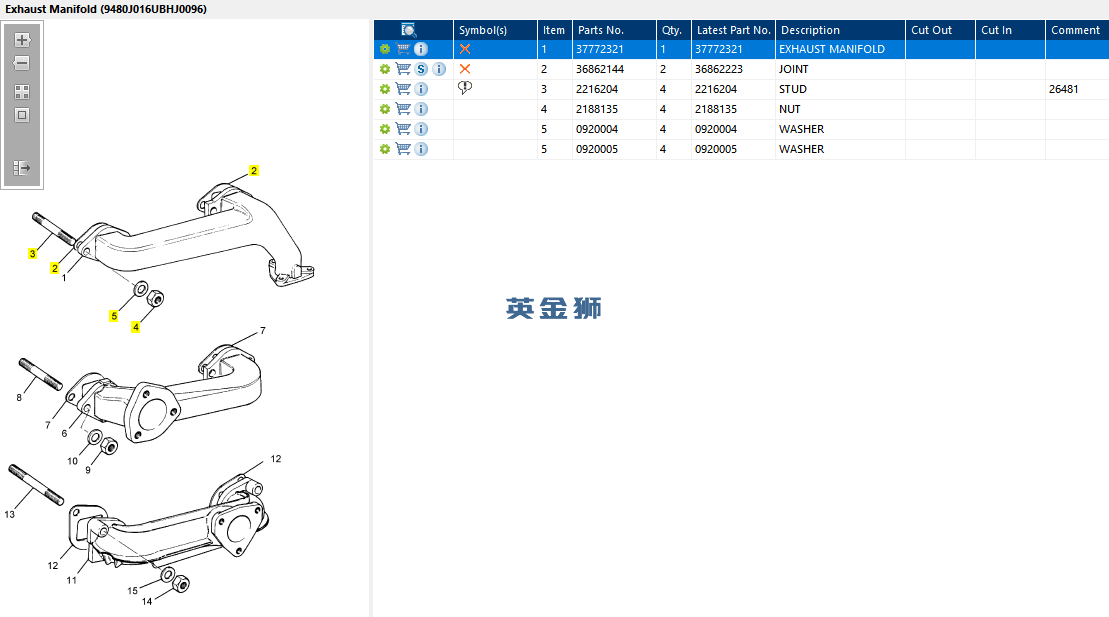
Task: Click comment value 26481
Action: tap(1064, 89)
